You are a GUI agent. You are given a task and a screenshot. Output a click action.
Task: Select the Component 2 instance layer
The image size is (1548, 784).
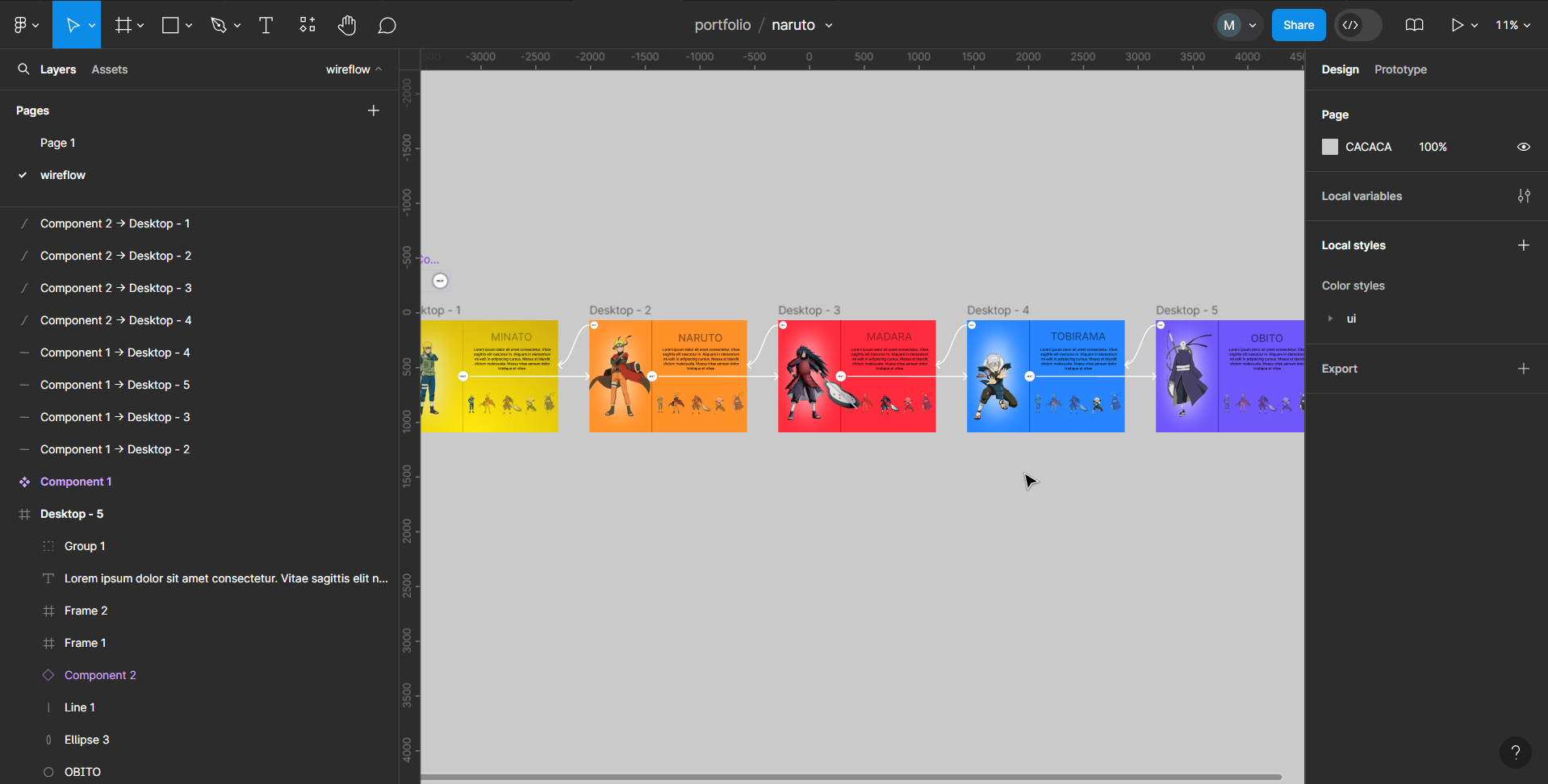point(100,675)
